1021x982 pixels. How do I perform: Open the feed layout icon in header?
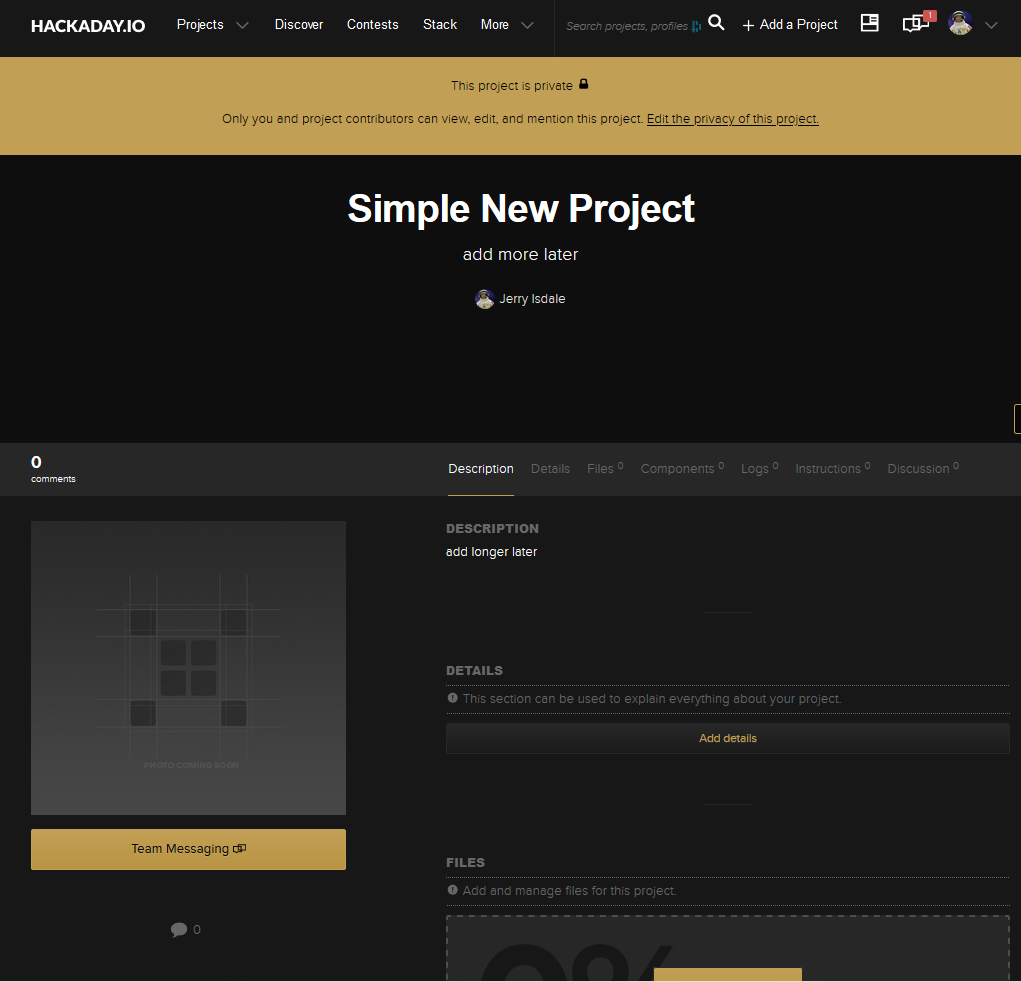(x=869, y=23)
